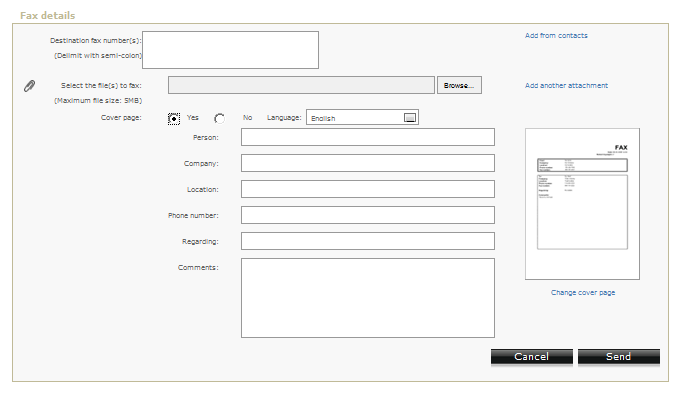This screenshot has width=680, height=394.
Task: Click the Send button
Action: coord(619,357)
